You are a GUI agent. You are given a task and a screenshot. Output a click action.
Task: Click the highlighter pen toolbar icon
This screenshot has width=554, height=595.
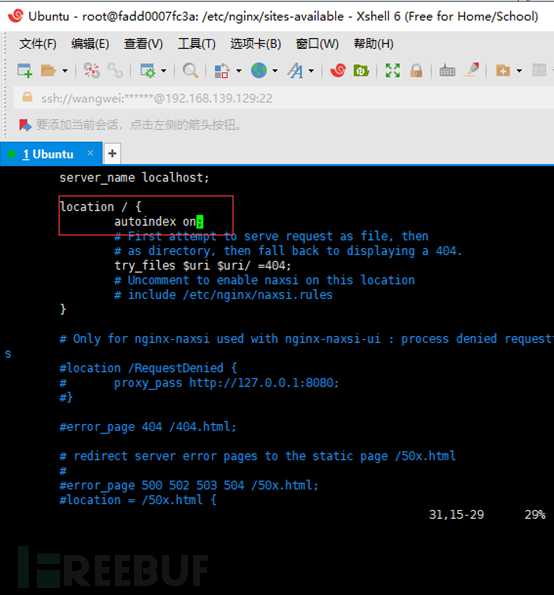coord(472,70)
